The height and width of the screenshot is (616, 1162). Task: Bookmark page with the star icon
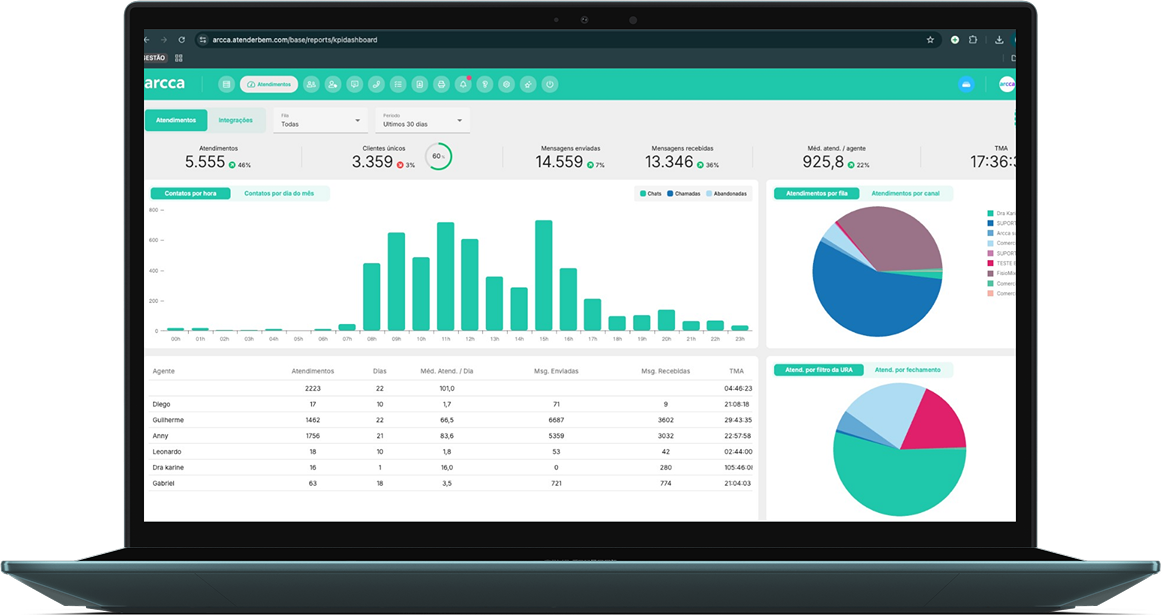930,40
